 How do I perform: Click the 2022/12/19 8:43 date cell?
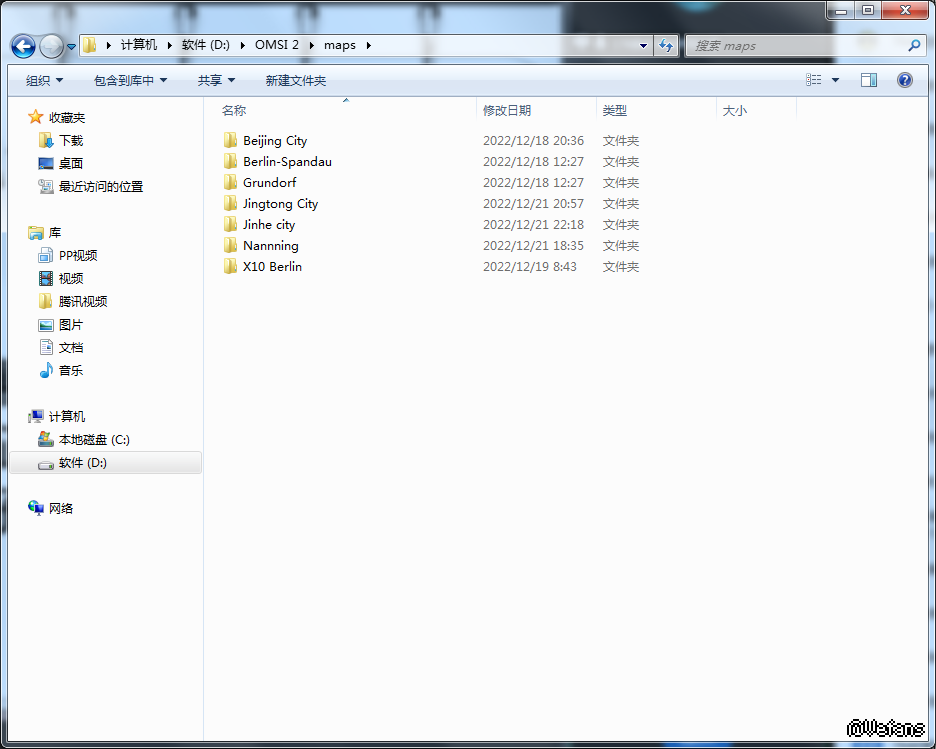529,267
